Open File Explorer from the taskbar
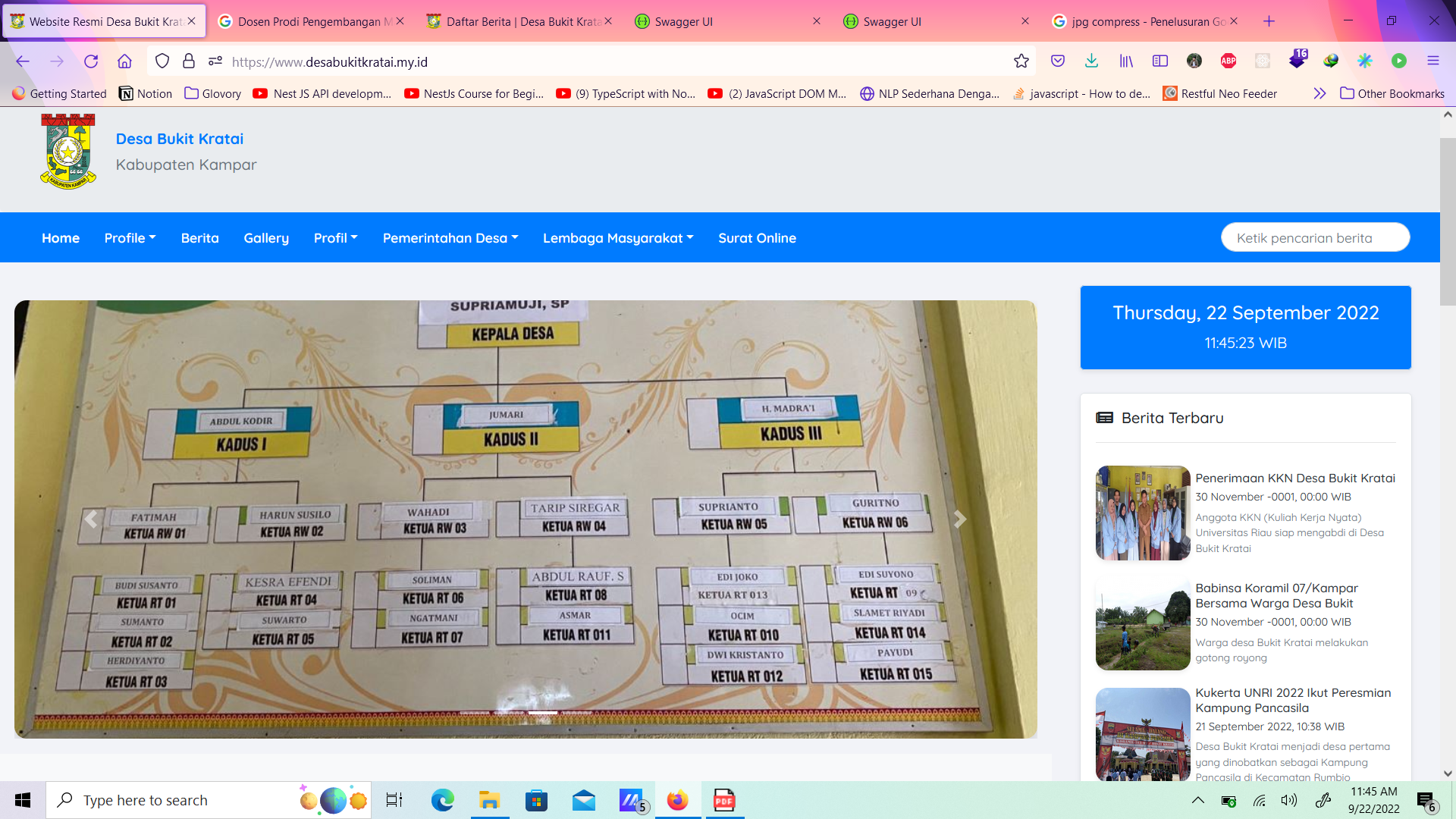Viewport: 1456px width, 819px height. [489, 800]
